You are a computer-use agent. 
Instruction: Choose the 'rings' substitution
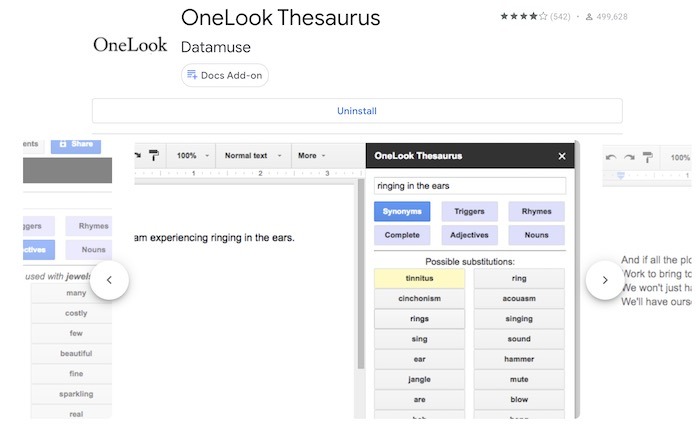tap(419, 319)
